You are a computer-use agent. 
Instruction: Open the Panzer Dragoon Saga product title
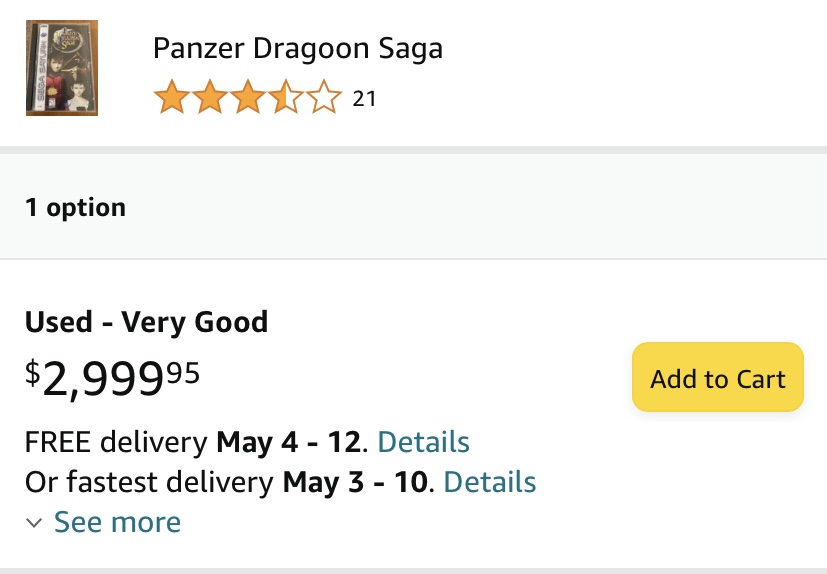pos(298,48)
